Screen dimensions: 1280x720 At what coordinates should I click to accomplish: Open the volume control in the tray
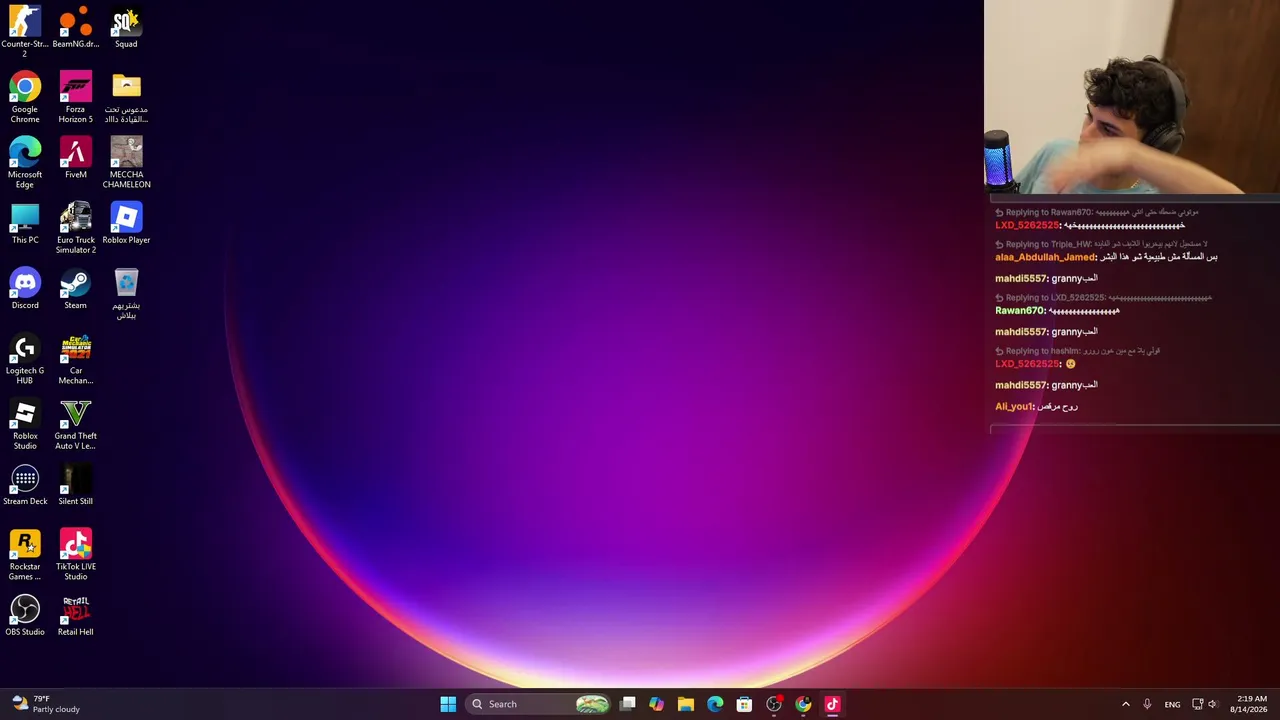[1213, 704]
